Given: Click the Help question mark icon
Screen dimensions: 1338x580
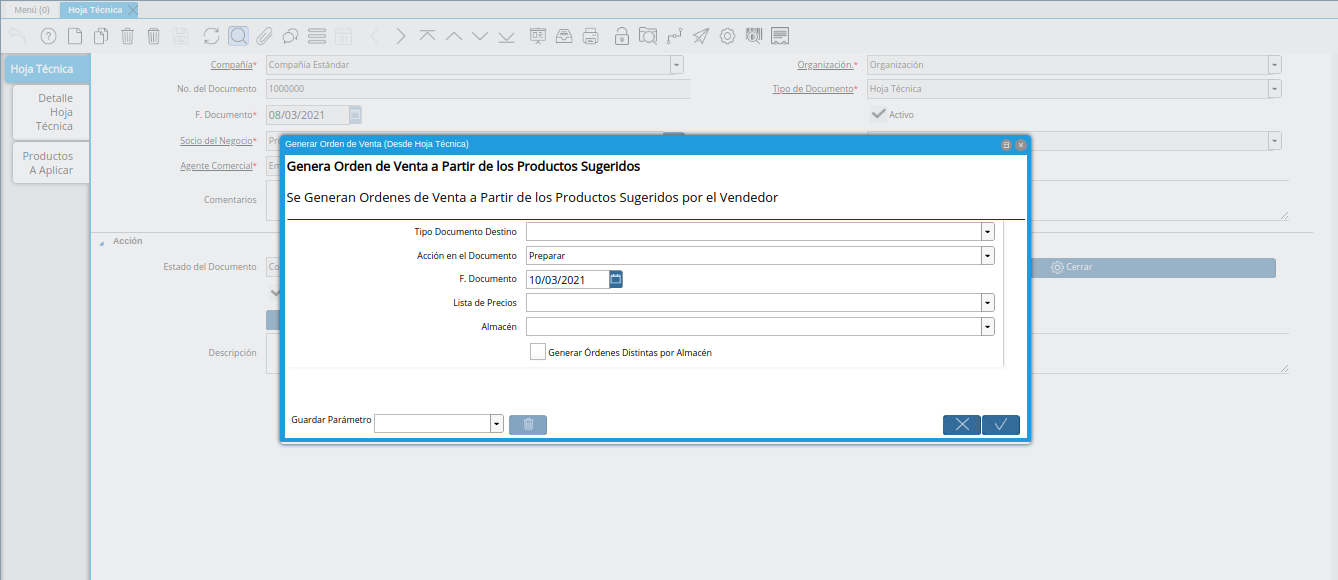Looking at the screenshot, I should point(48,37).
